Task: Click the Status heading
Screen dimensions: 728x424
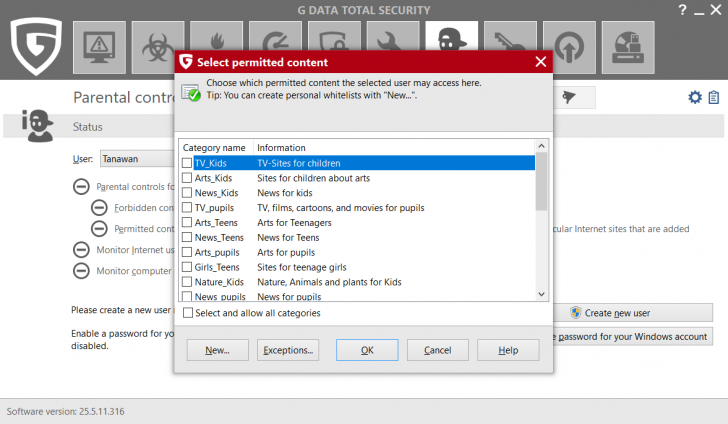Action: tap(87, 127)
